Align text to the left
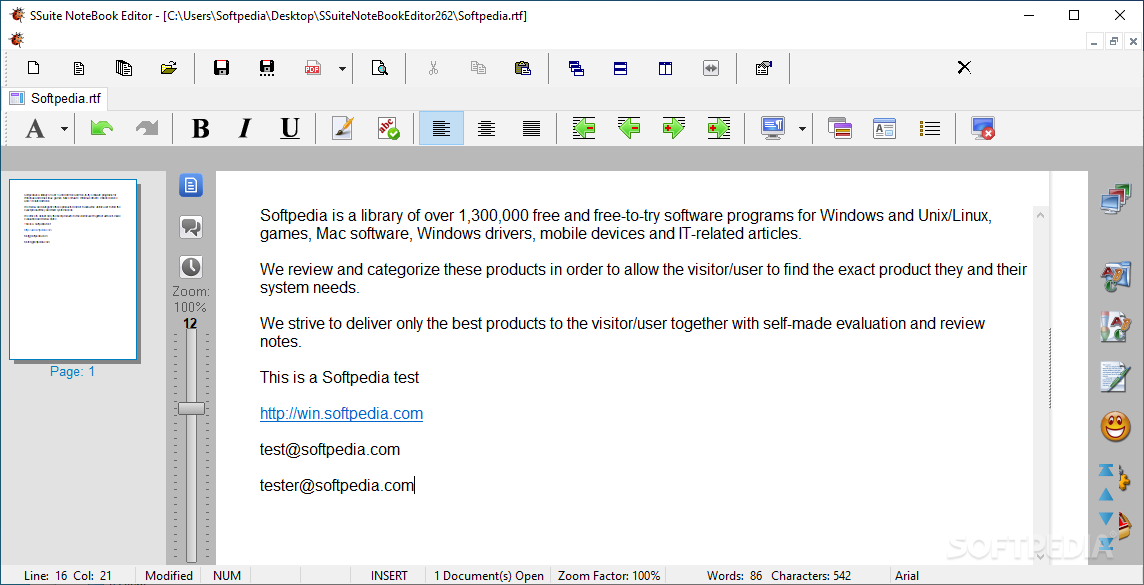This screenshot has width=1144, height=585. pyautogui.click(x=441, y=128)
